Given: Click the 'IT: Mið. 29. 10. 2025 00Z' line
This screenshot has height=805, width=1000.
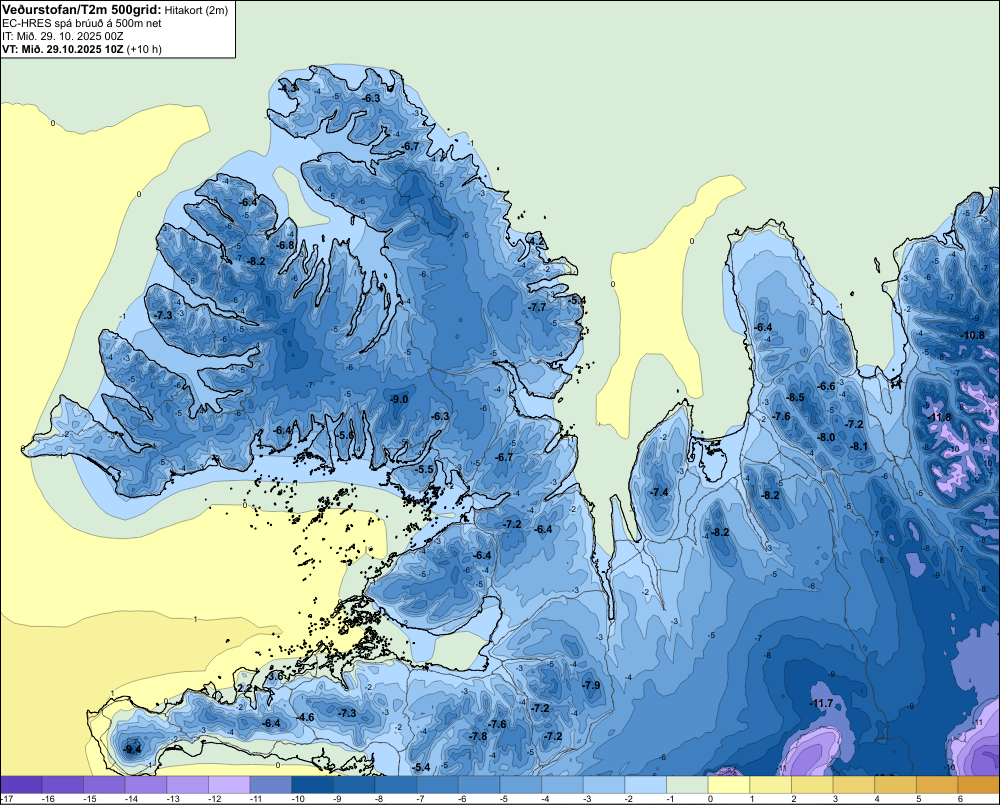Looking at the screenshot, I should coord(62,36).
